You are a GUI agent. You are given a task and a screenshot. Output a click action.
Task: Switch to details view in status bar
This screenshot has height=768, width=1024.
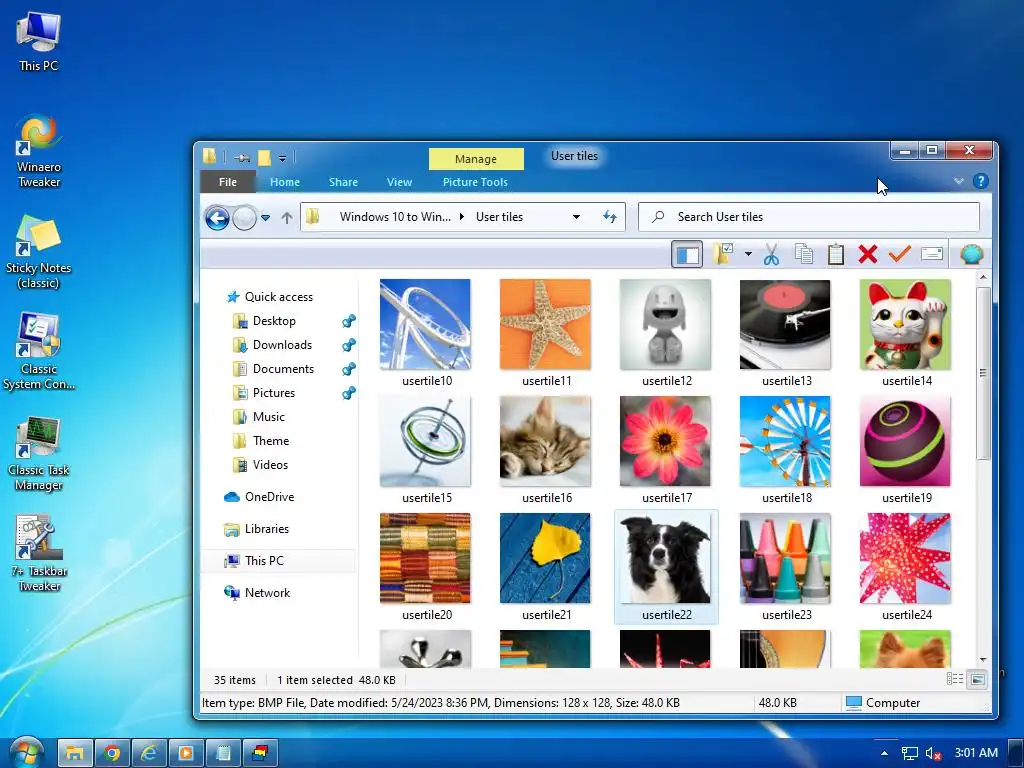(x=955, y=679)
